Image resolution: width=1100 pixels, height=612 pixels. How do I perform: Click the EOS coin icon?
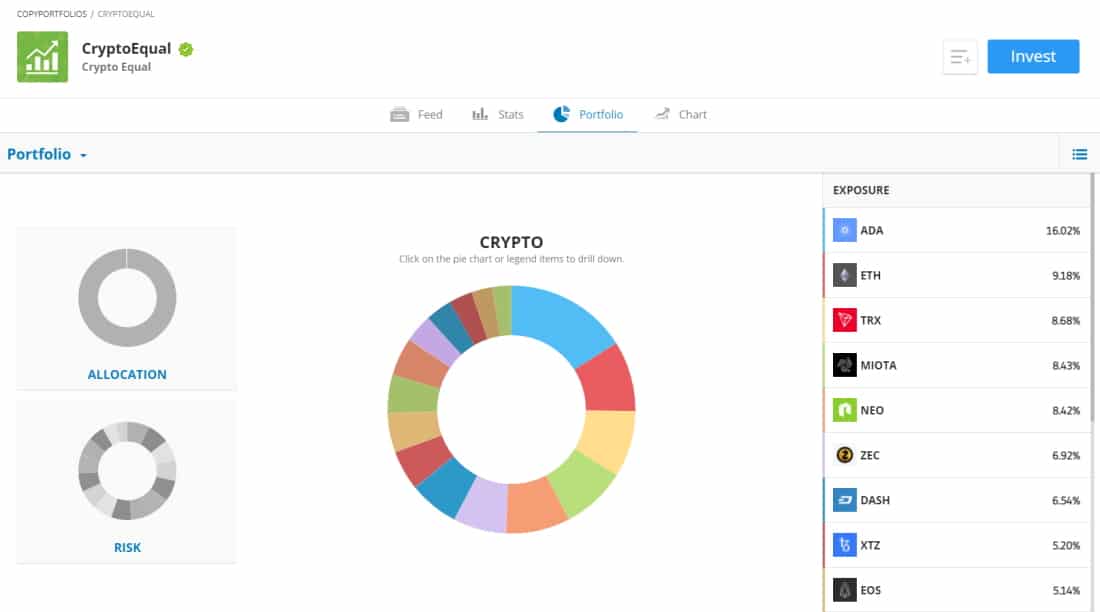tap(845, 590)
